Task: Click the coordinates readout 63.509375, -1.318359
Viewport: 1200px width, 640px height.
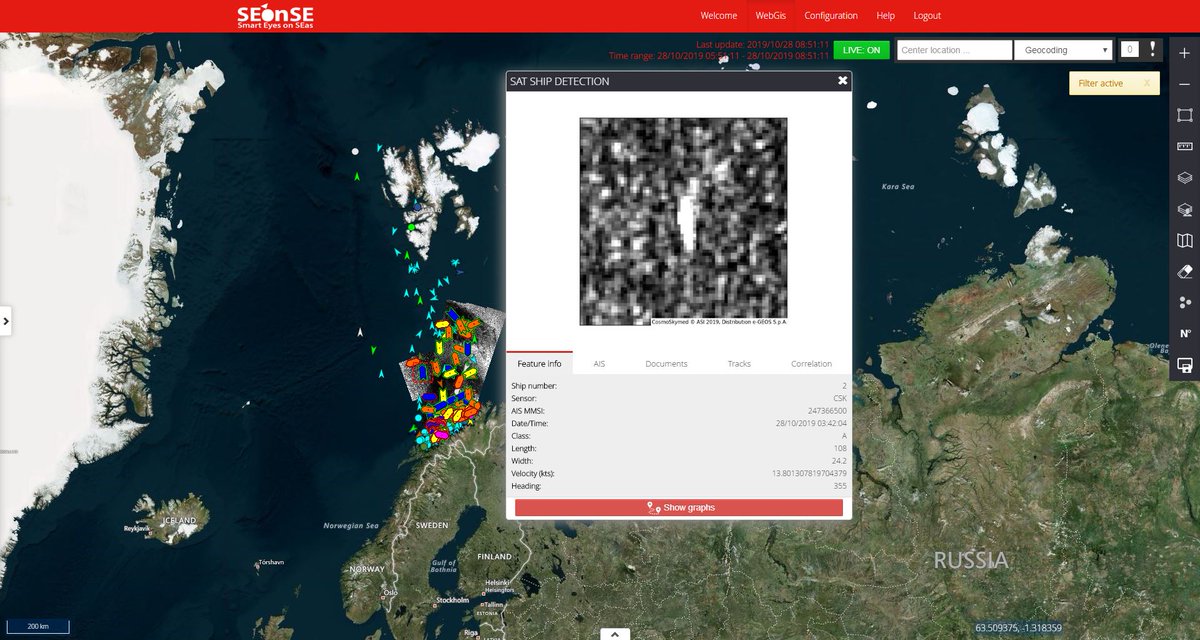Action: [x=1018, y=628]
